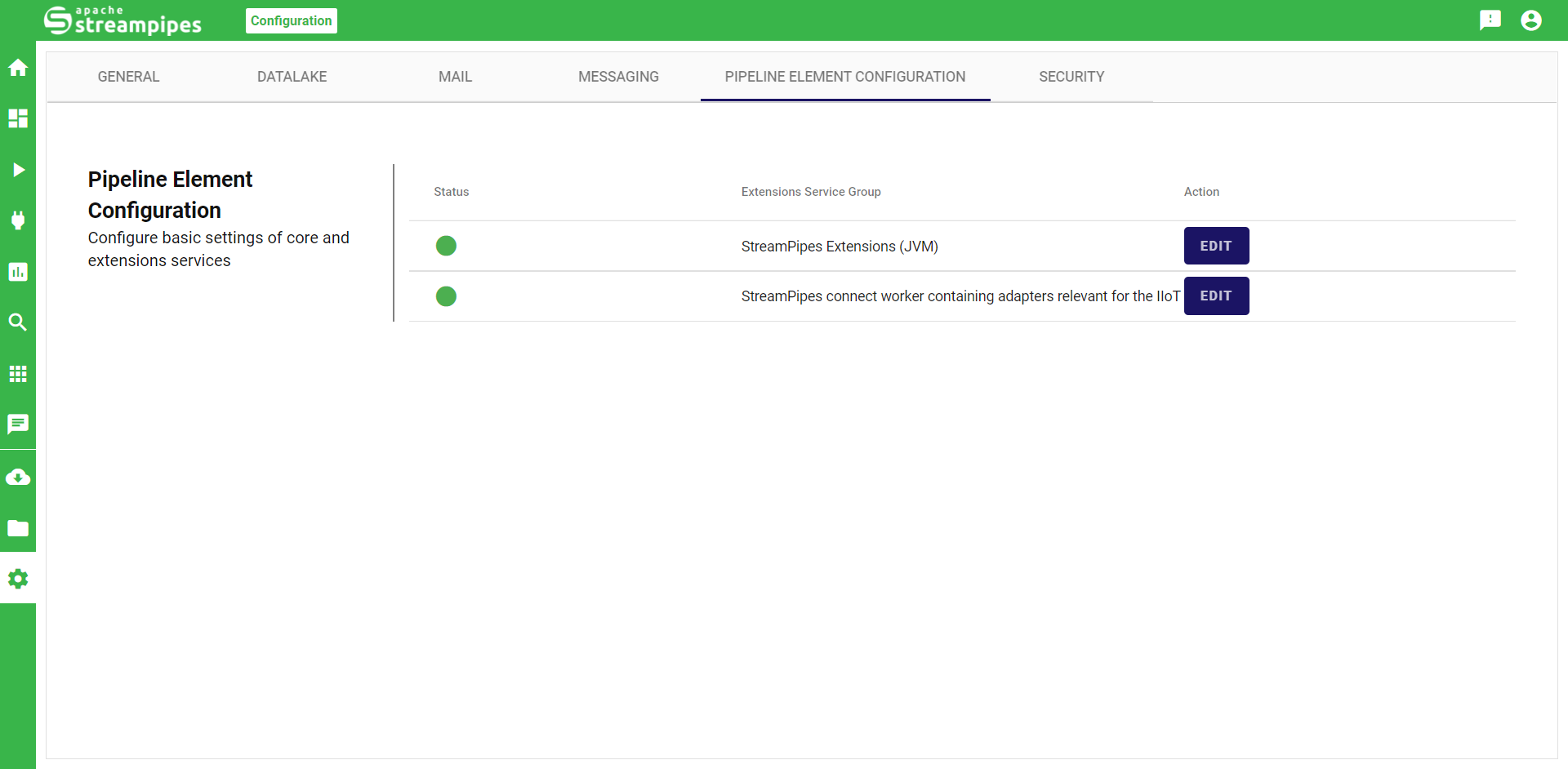
Task: Click the StreamPipes logo in header
Action: pyautogui.click(x=122, y=20)
